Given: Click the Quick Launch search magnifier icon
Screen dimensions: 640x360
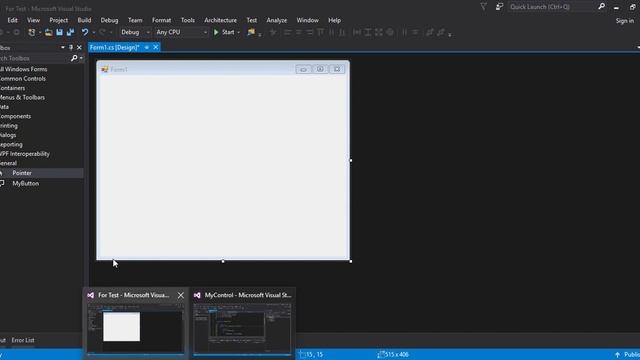Looking at the screenshot, I should [x=601, y=7].
